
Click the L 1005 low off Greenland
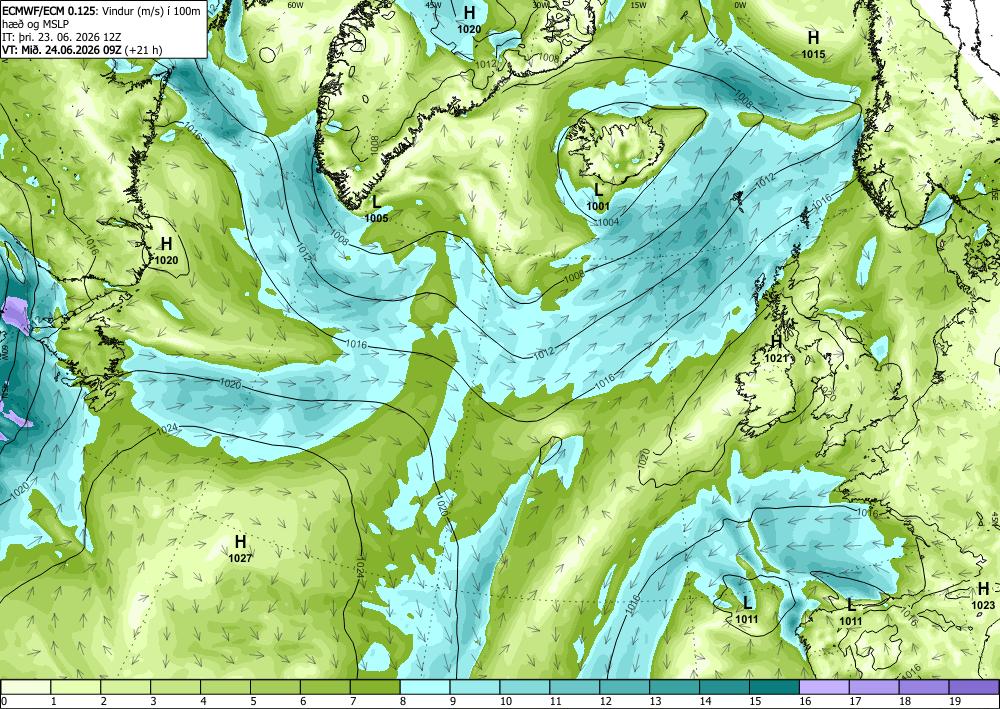pos(376,209)
